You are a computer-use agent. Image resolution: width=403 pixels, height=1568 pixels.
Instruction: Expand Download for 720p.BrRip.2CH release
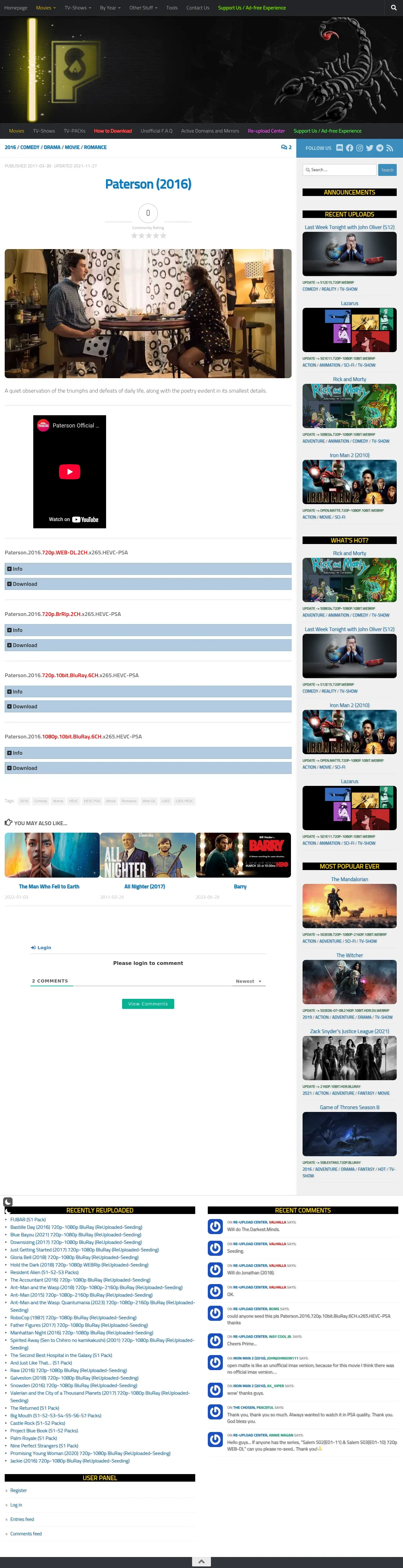click(x=148, y=645)
